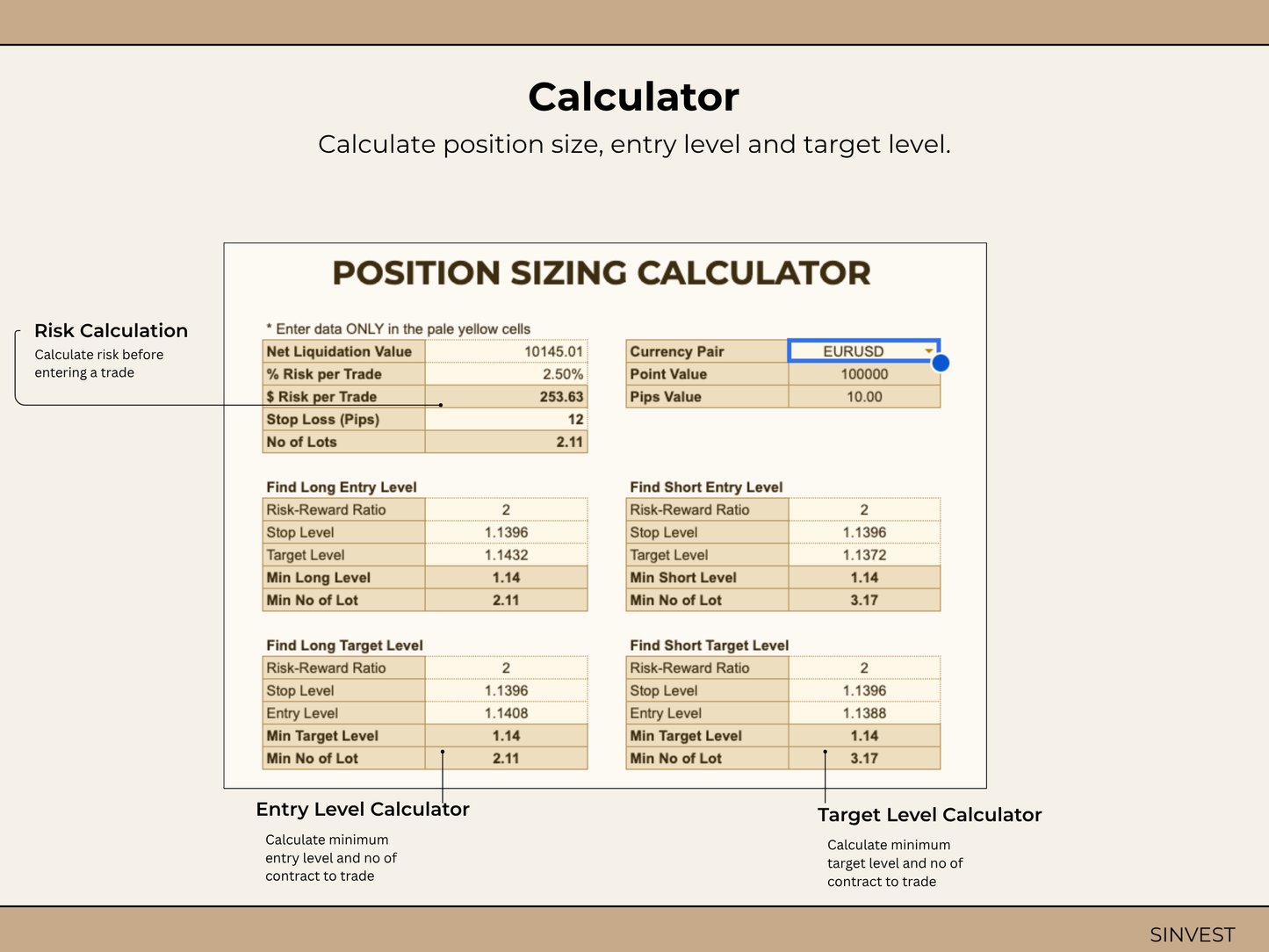Click Min No of Lot value under Short Target Level

click(864, 759)
